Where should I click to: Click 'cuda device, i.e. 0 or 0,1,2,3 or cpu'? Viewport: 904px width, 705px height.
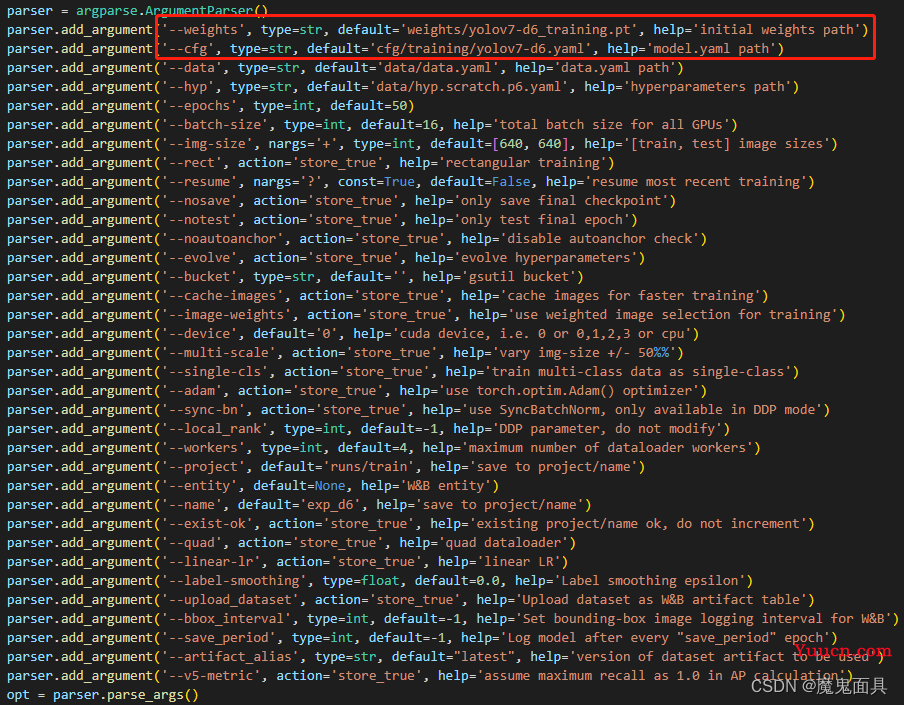[542, 334]
